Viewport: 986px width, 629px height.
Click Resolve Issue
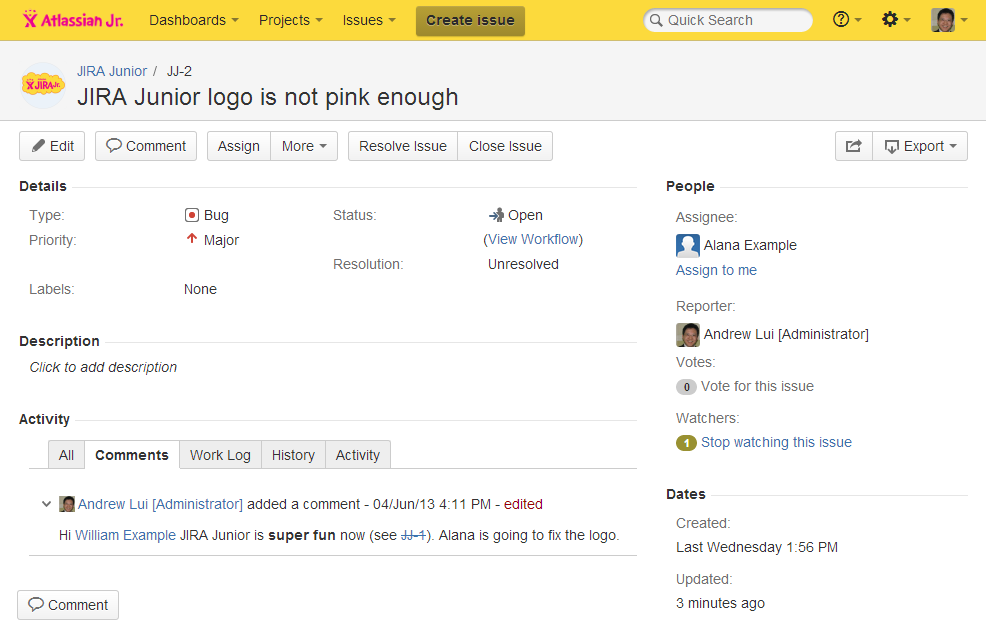tap(403, 146)
